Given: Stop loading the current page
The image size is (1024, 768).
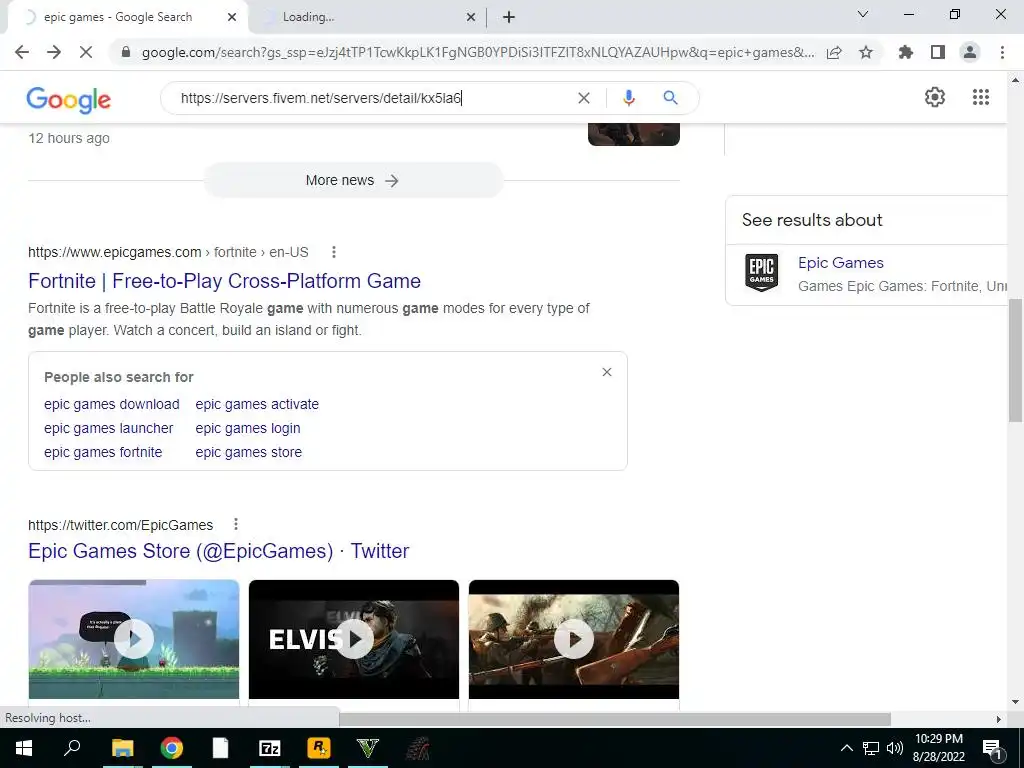Looking at the screenshot, I should pyautogui.click(x=86, y=52).
